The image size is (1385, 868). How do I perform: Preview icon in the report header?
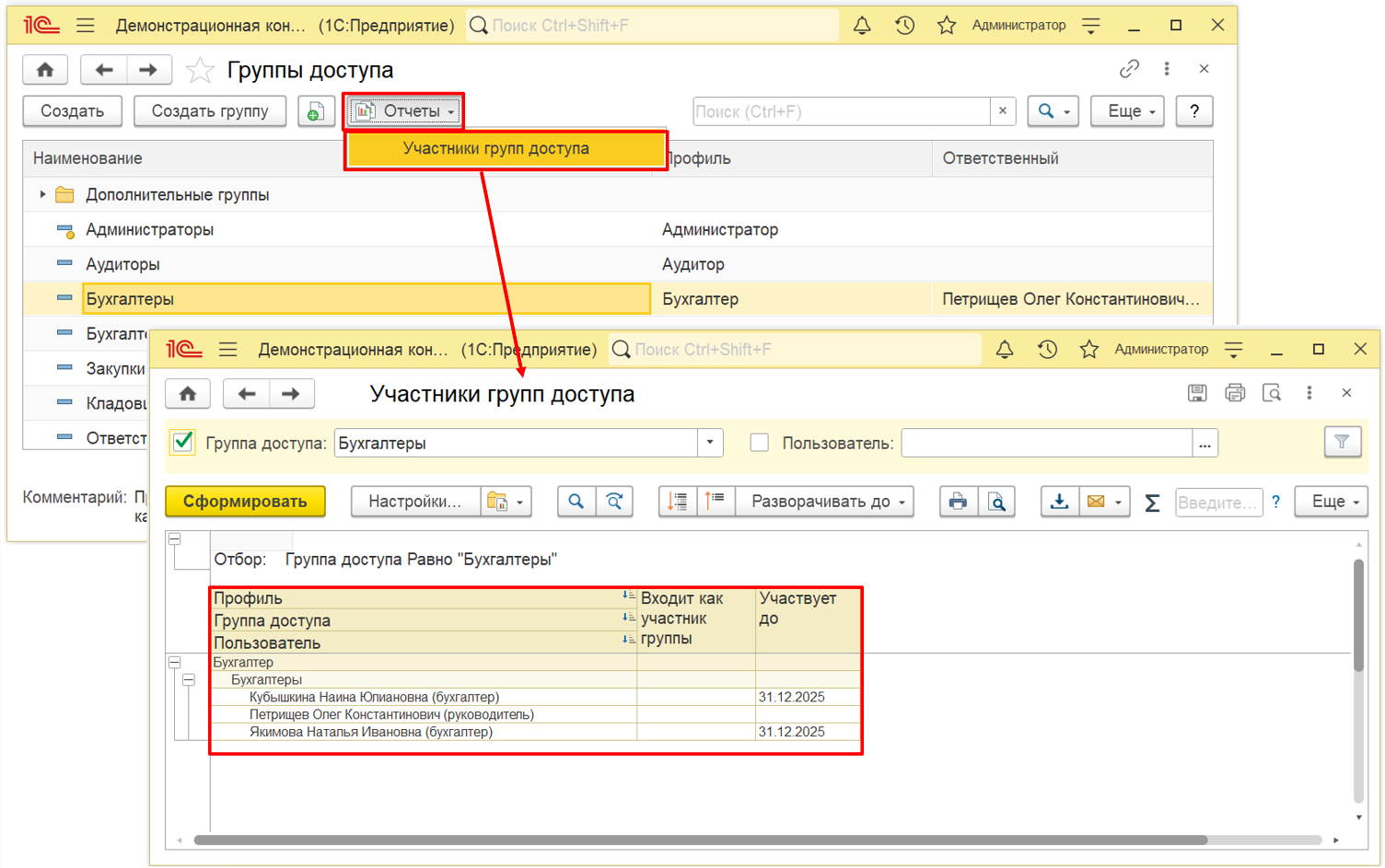tap(1272, 393)
